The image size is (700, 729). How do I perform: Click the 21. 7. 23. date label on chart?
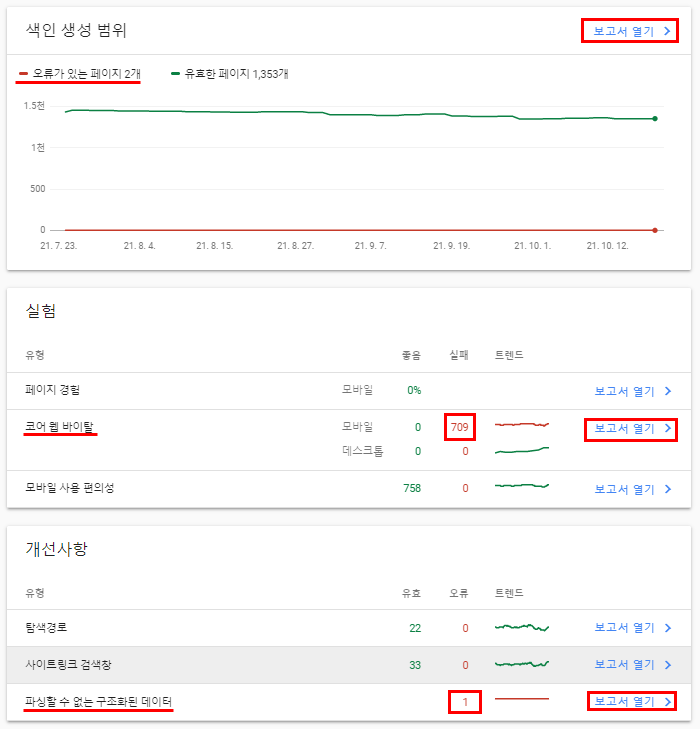point(59,245)
